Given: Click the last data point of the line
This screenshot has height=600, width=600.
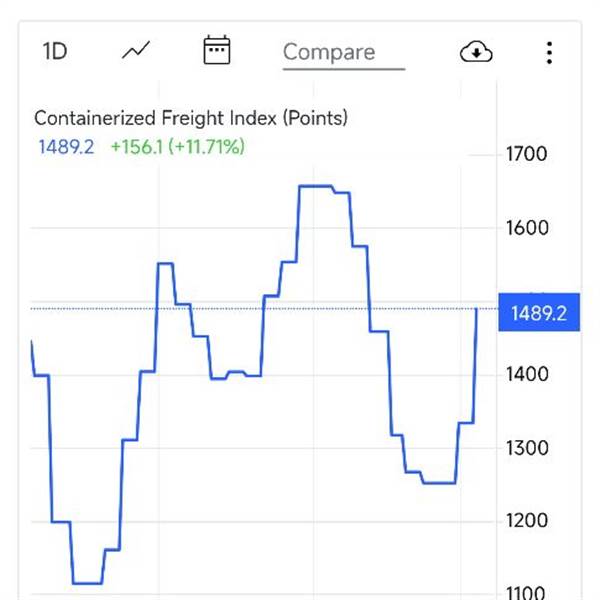Looking at the screenshot, I should (x=476, y=310).
